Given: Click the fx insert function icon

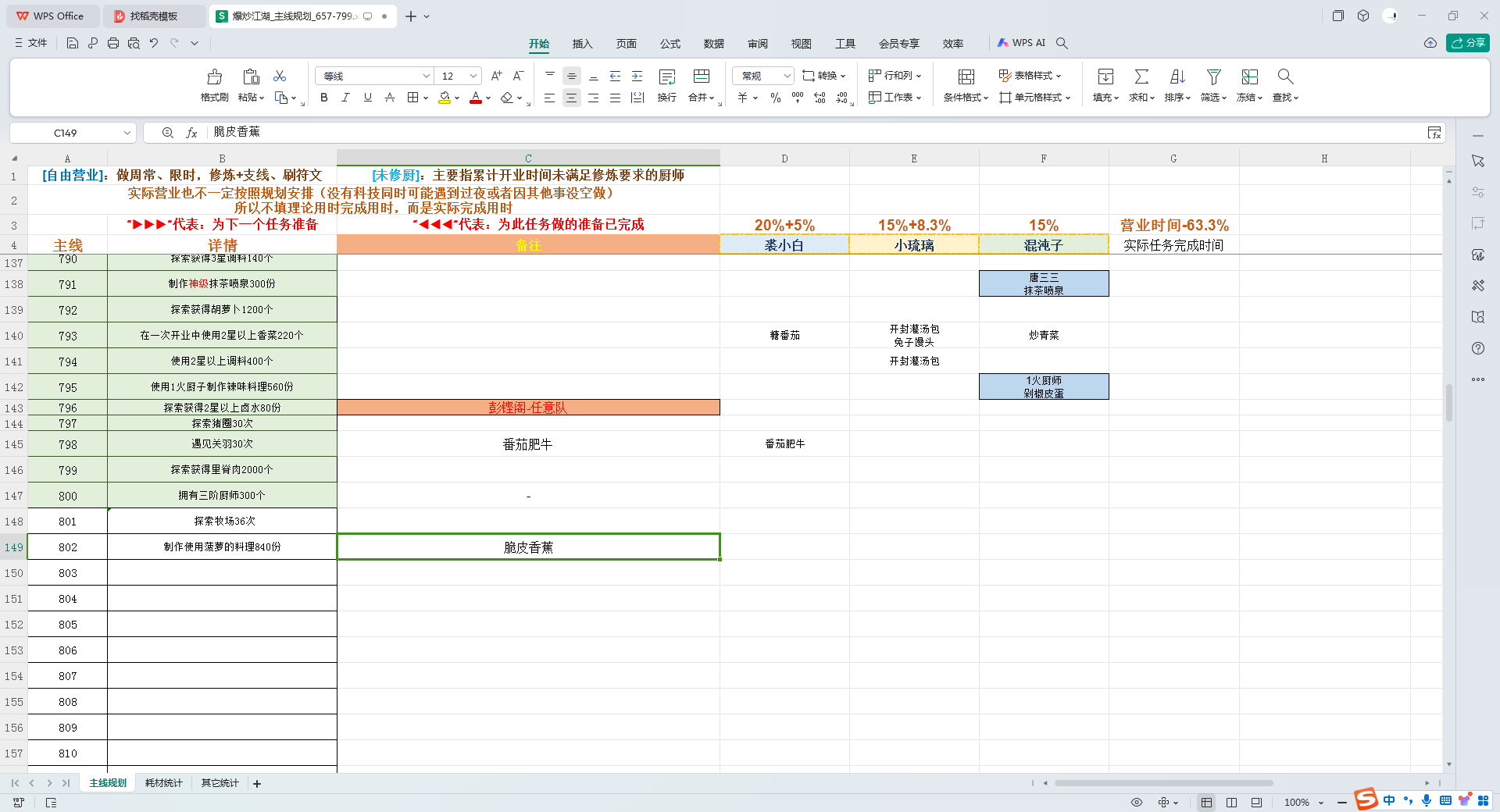Looking at the screenshot, I should tap(191, 133).
